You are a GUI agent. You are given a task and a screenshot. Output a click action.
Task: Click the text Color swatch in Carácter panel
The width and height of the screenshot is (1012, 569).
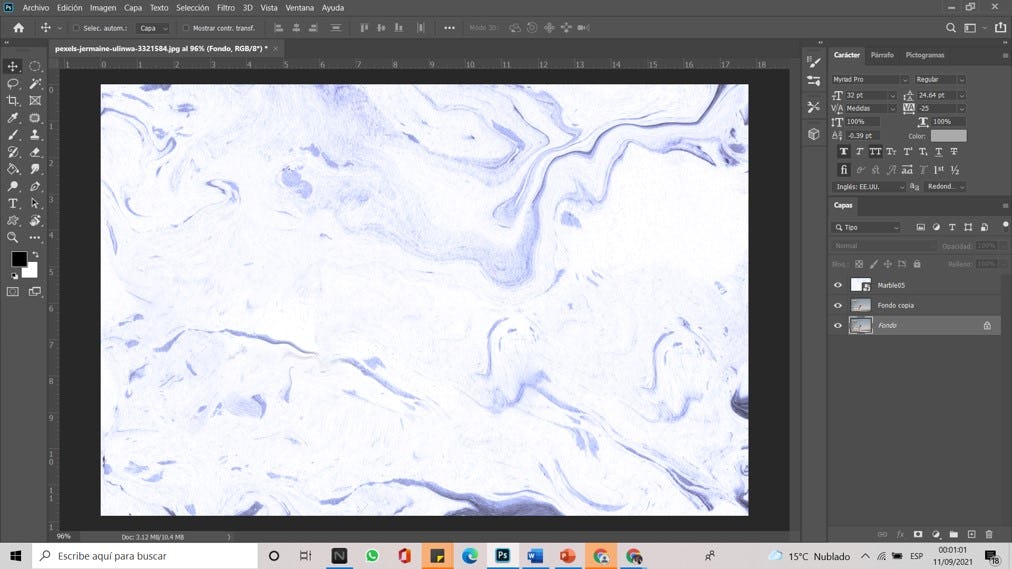tap(948, 135)
